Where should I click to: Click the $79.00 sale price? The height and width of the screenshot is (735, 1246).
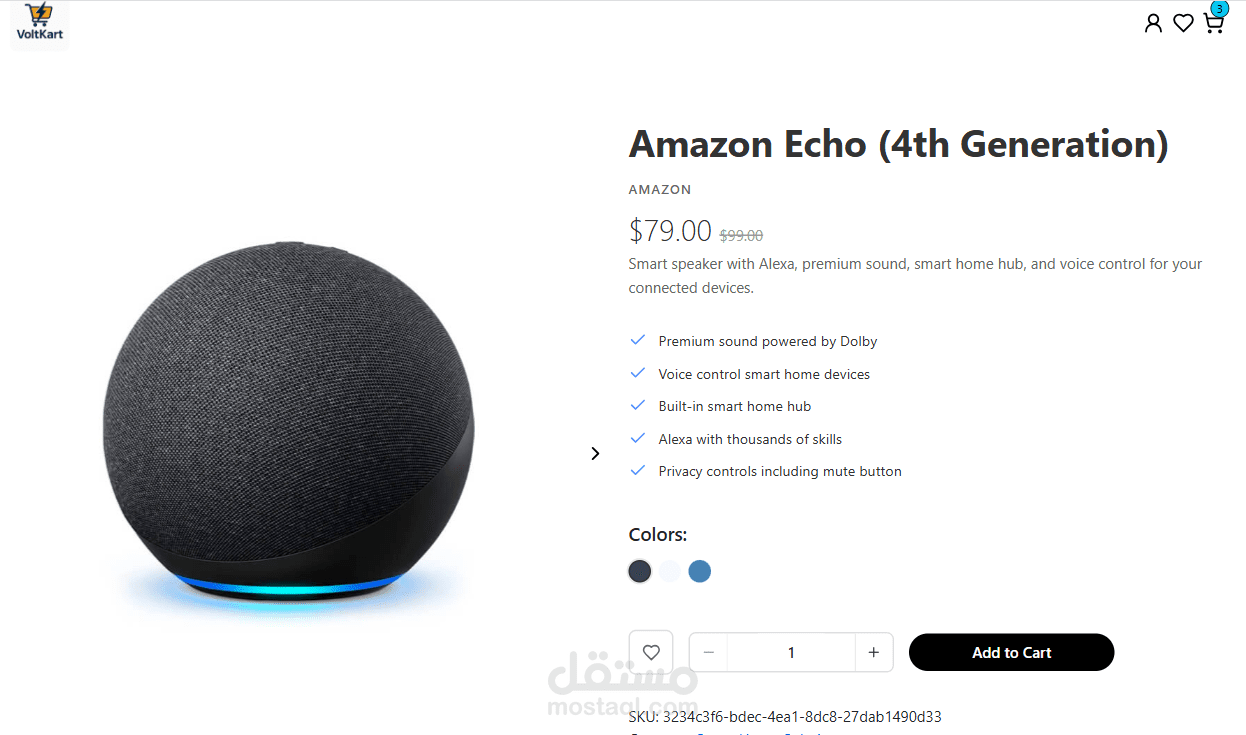tap(670, 231)
